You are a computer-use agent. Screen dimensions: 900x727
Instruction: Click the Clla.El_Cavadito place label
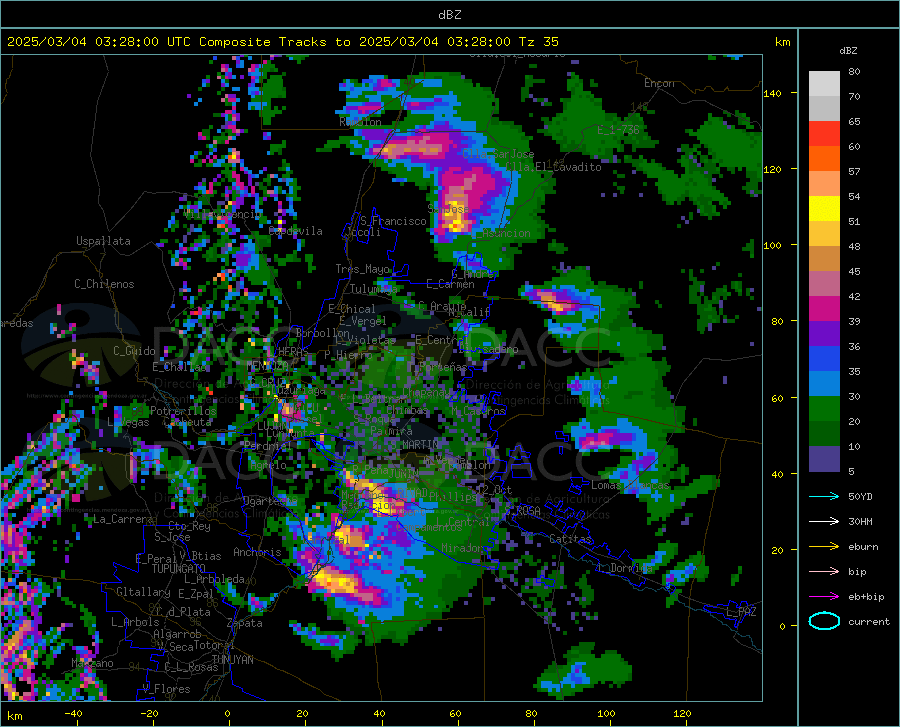click(553, 167)
